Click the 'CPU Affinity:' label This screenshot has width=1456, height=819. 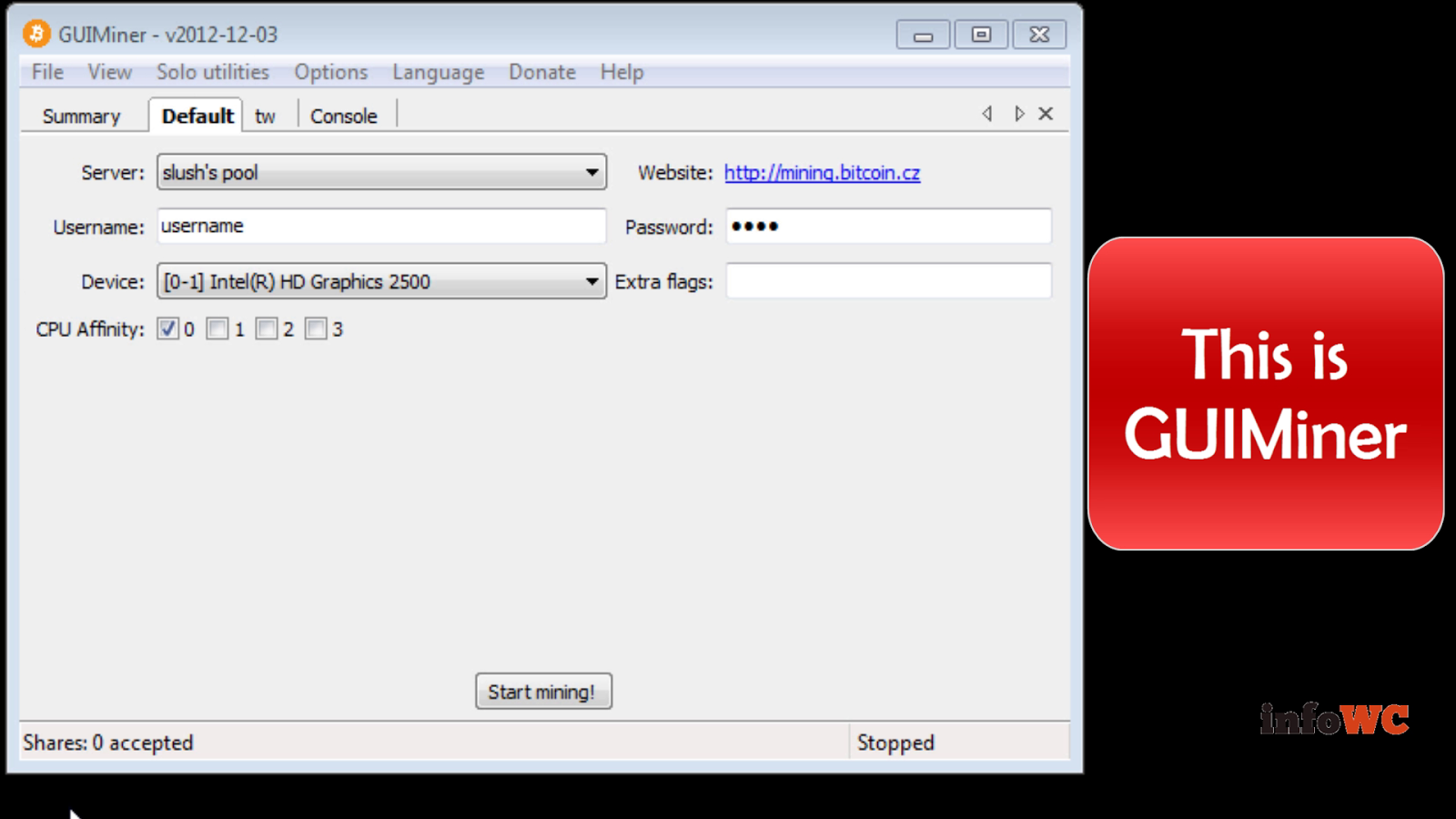click(x=90, y=329)
